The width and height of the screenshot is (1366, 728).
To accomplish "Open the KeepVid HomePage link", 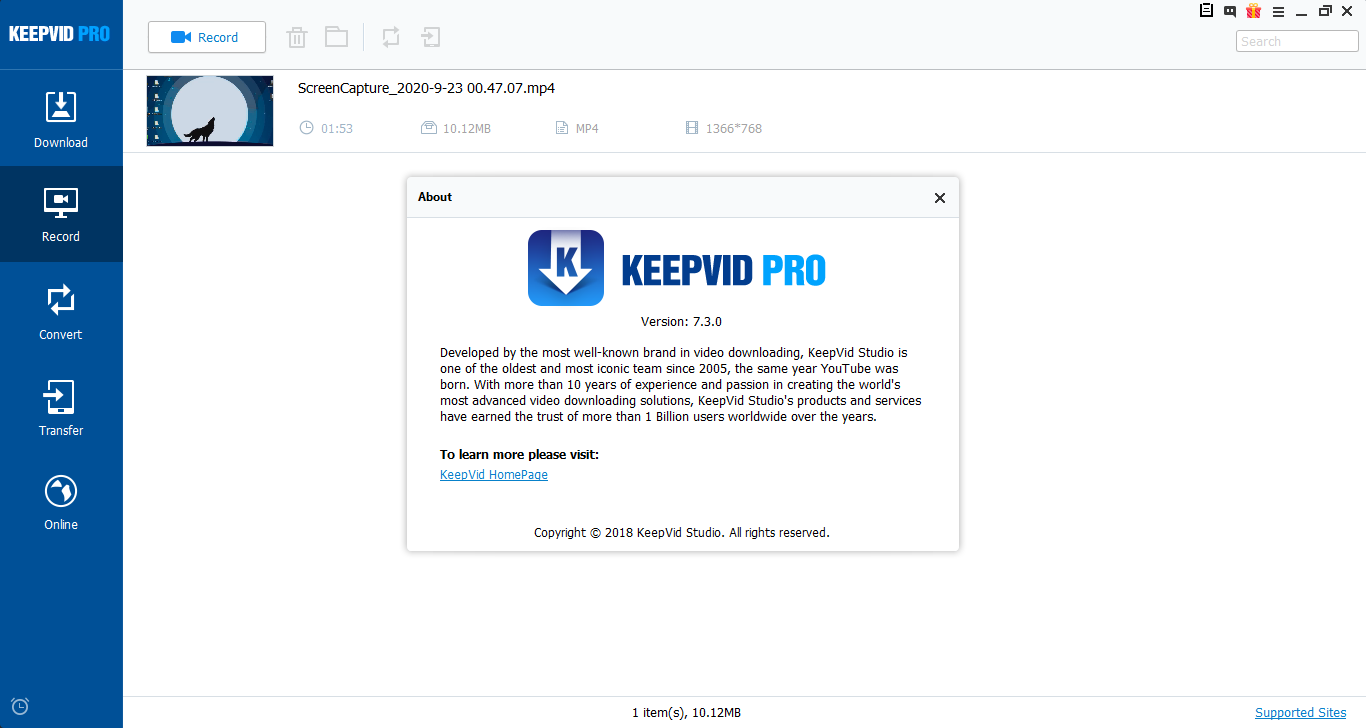I will [x=494, y=475].
